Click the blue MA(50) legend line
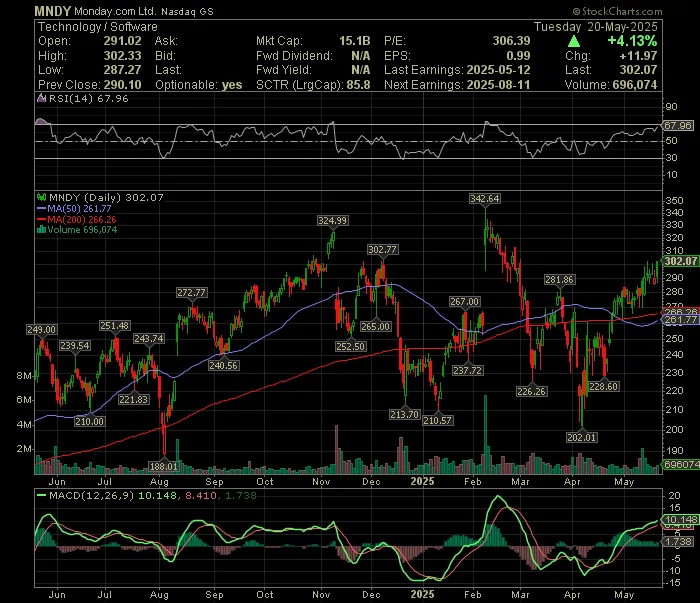The image size is (700, 603). 42,208
